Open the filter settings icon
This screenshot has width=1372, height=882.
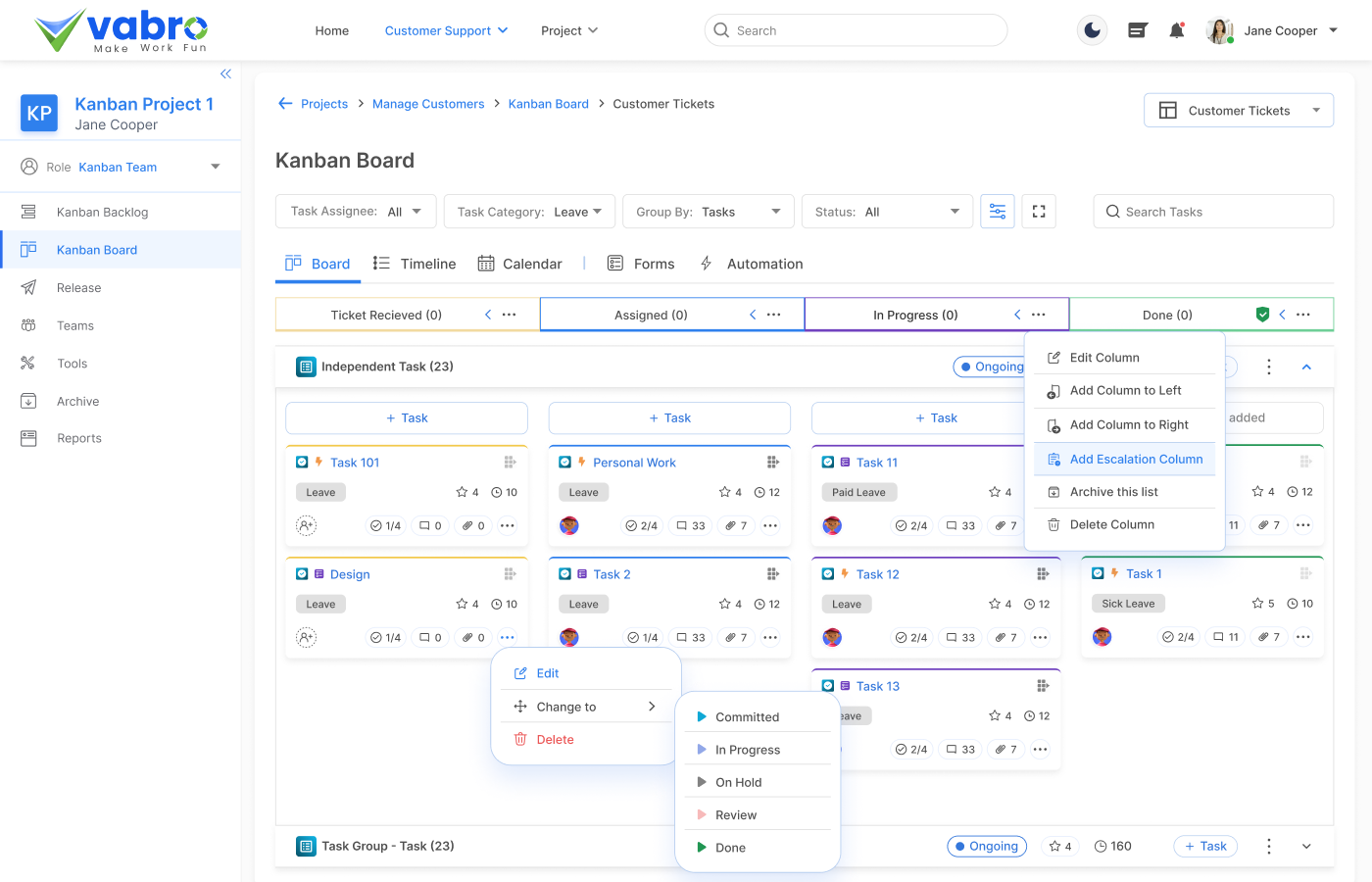998,212
